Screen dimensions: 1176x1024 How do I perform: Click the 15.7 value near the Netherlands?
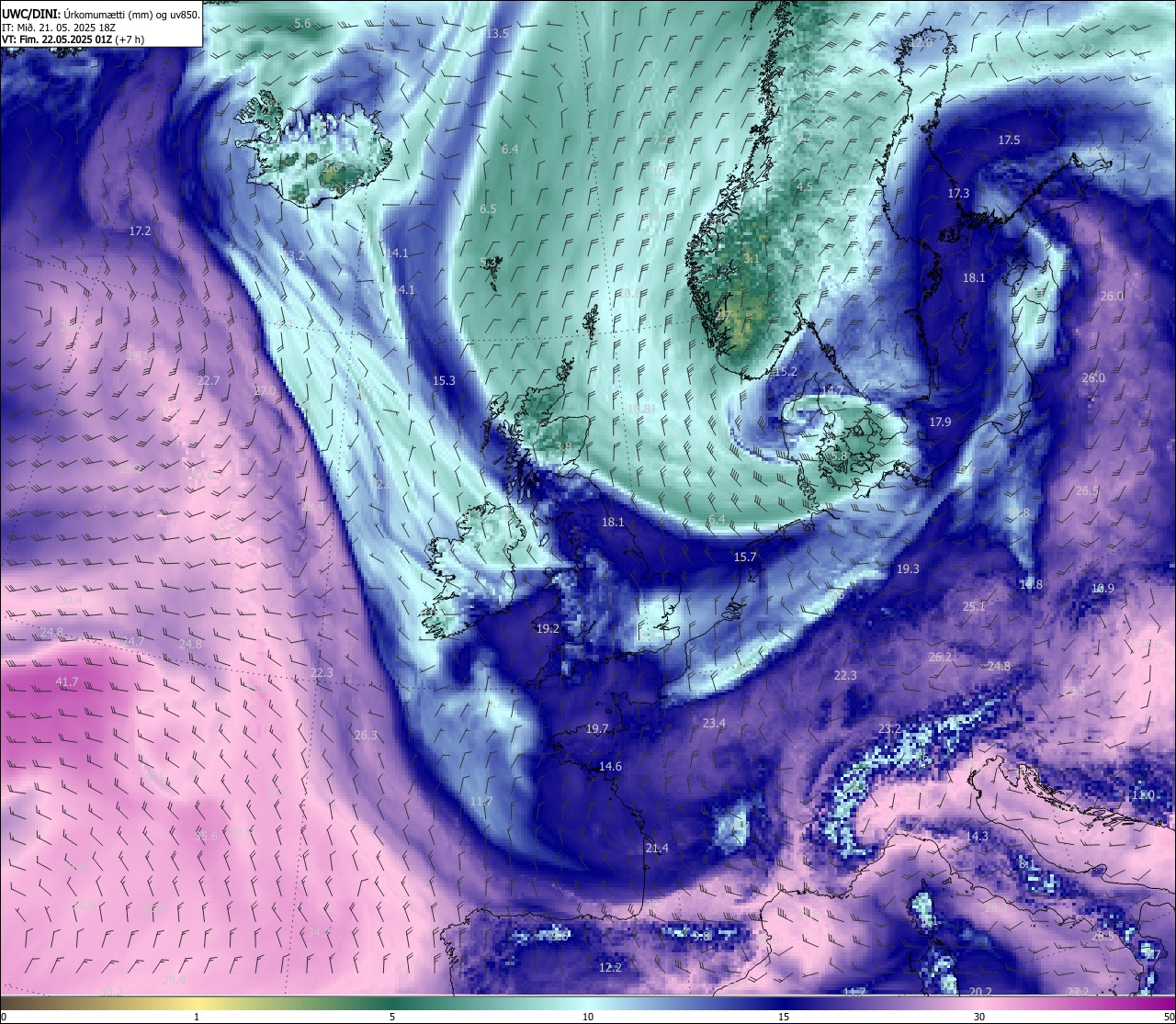[745, 557]
